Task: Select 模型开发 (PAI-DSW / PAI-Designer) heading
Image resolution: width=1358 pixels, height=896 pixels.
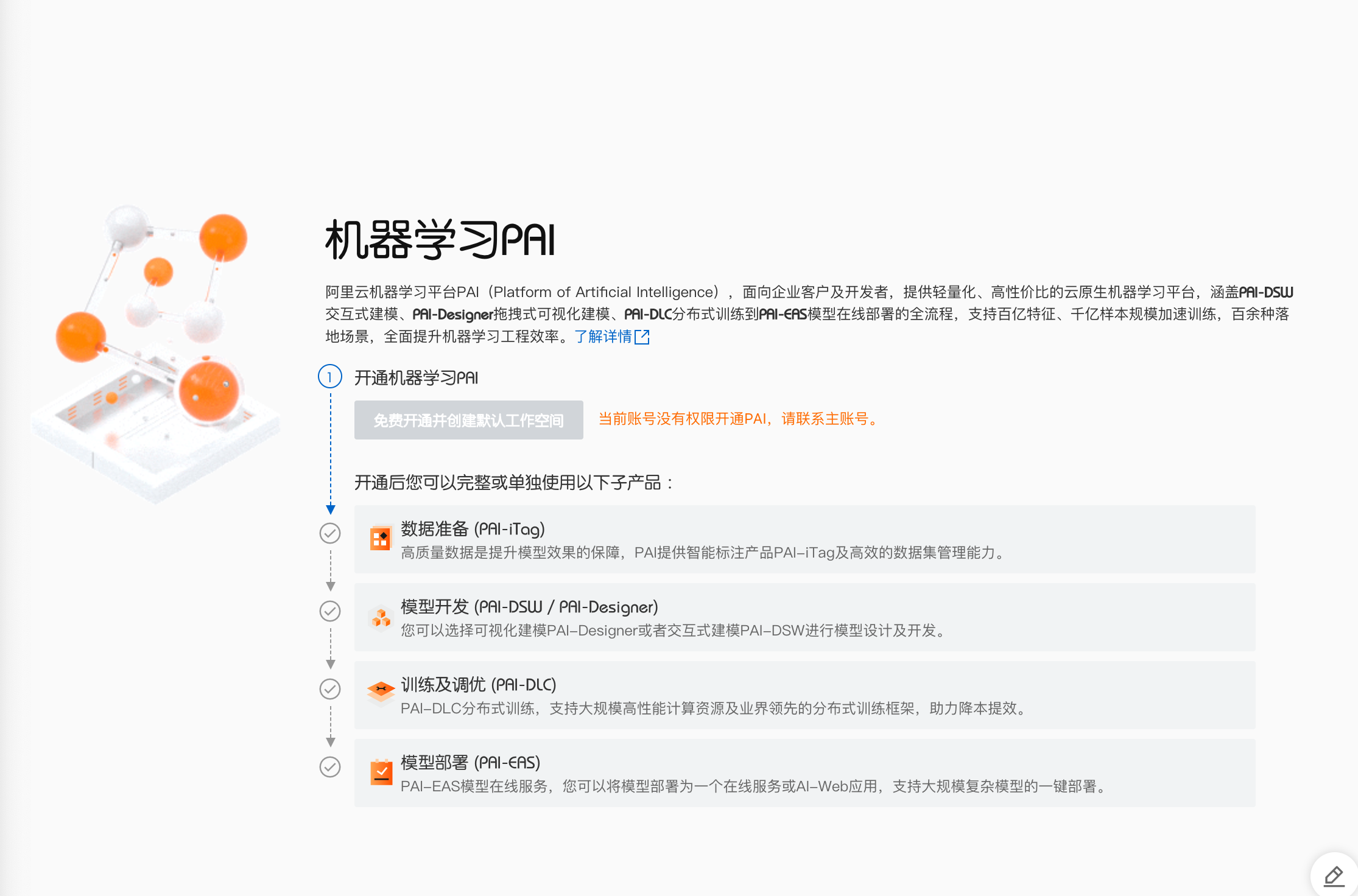Action: coord(529,607)
